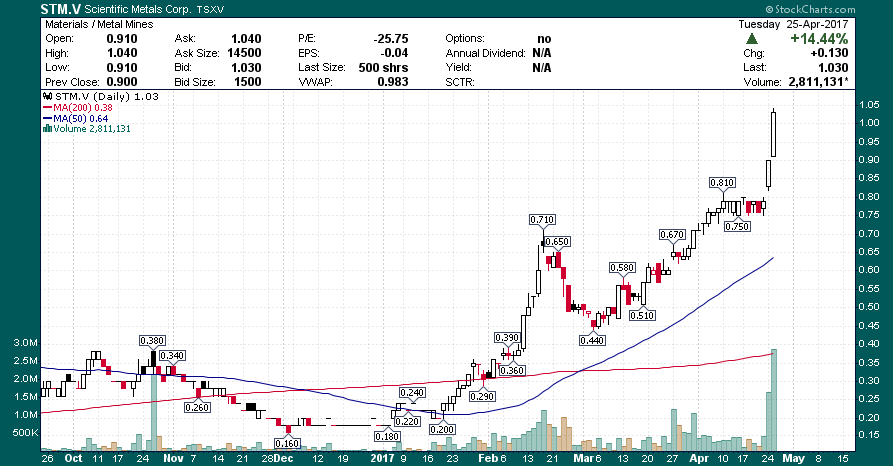Viewport: 893px width, 466px height.
Task: Click the 0.260 price callout
Action: coord(197,407)
